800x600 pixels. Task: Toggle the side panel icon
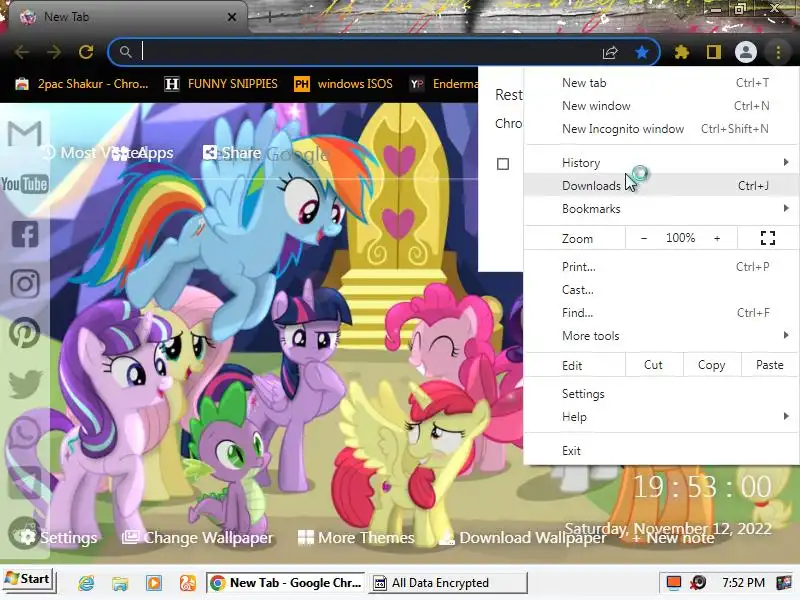(x=713, y=52)
